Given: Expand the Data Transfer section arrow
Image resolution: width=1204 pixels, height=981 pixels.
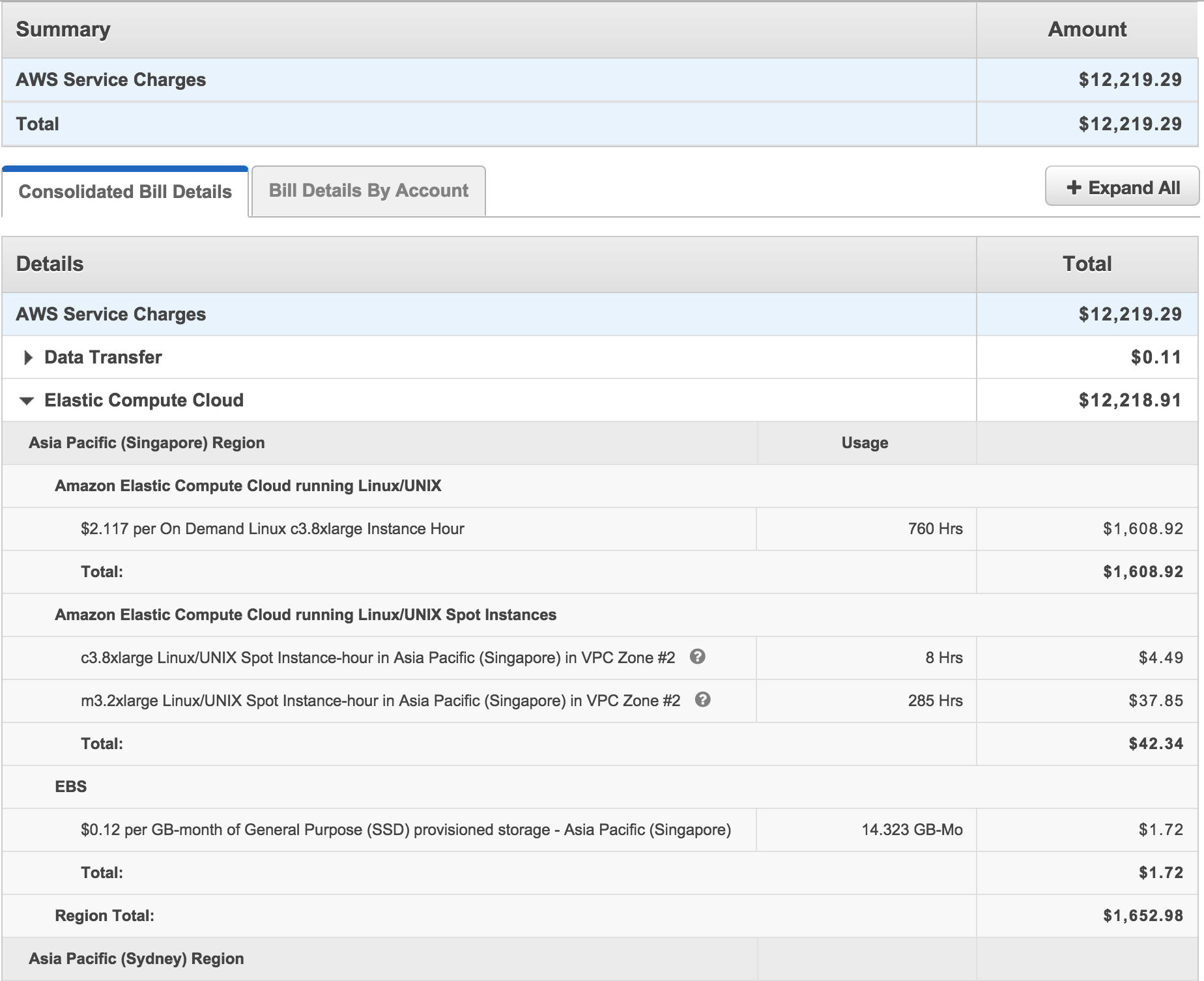Looking at the screenshot, I should (x=27, y=357).
